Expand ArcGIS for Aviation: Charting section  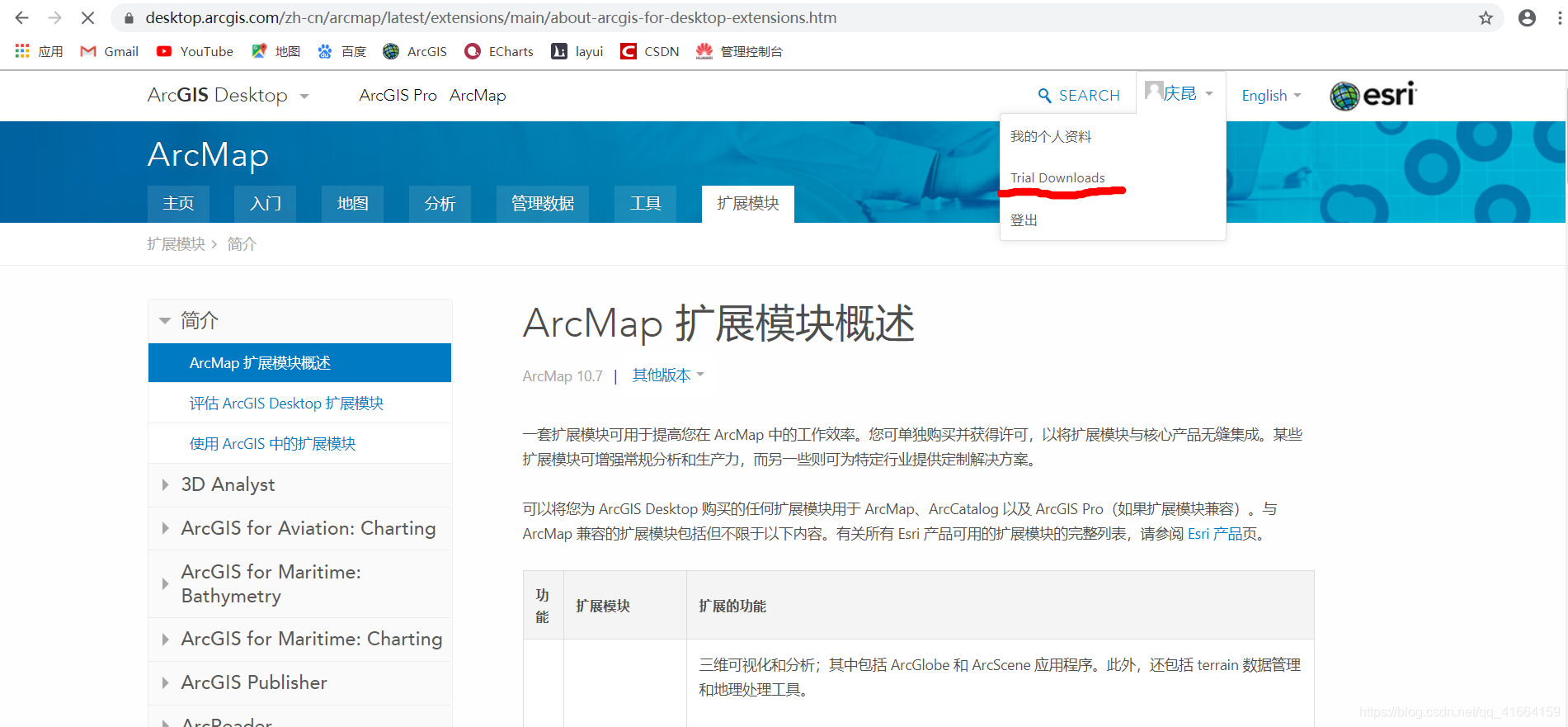(x=299, y=528)
